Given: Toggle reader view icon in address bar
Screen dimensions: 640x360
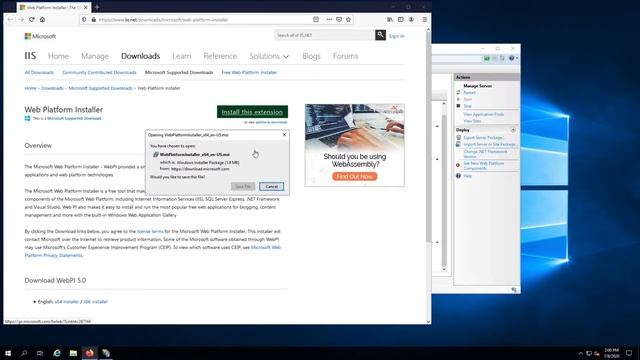Looking at the screenshot, I should [316, 19].
